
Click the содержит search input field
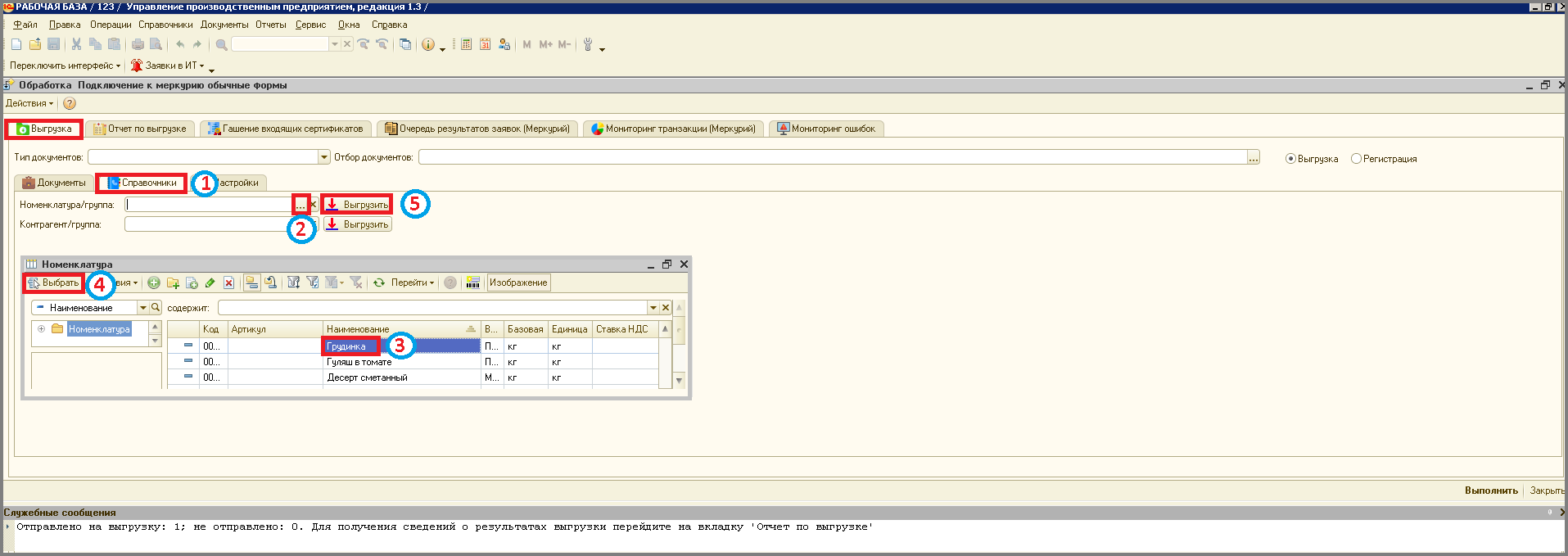[432, 308]
